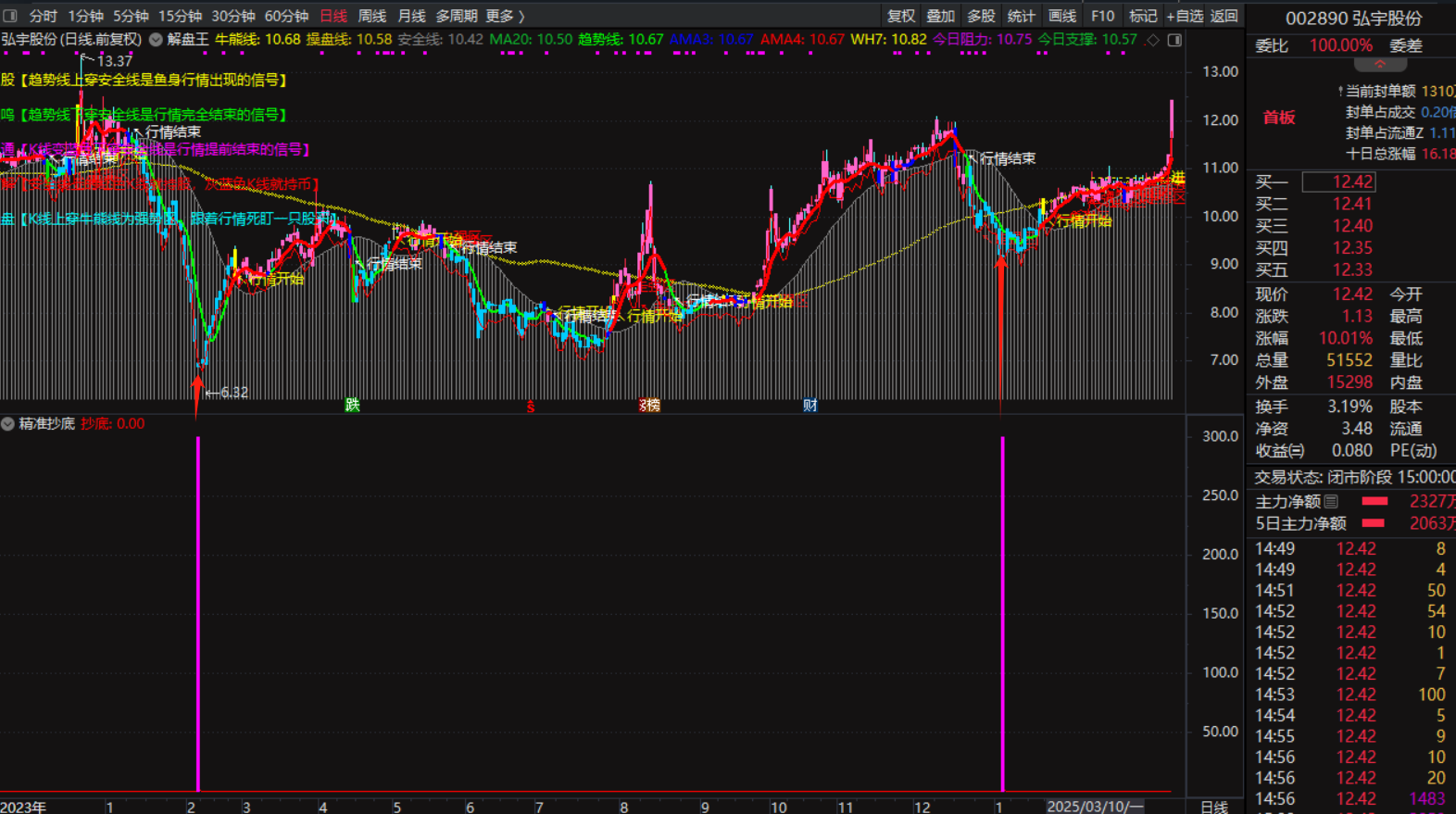Activate the 画线 drawing tool
1456x814 pixels.
click(x=1062, y=16)
